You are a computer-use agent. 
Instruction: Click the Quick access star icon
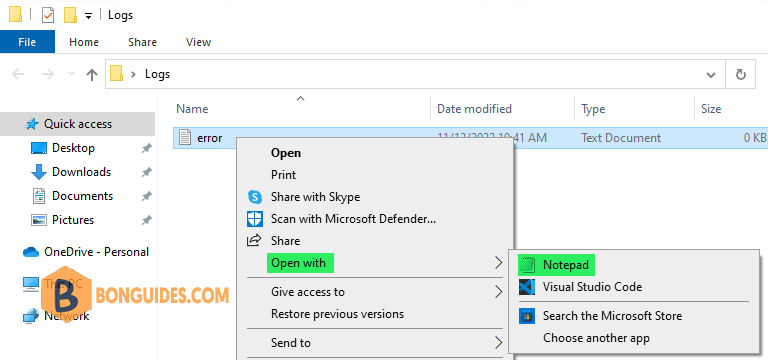32,124
